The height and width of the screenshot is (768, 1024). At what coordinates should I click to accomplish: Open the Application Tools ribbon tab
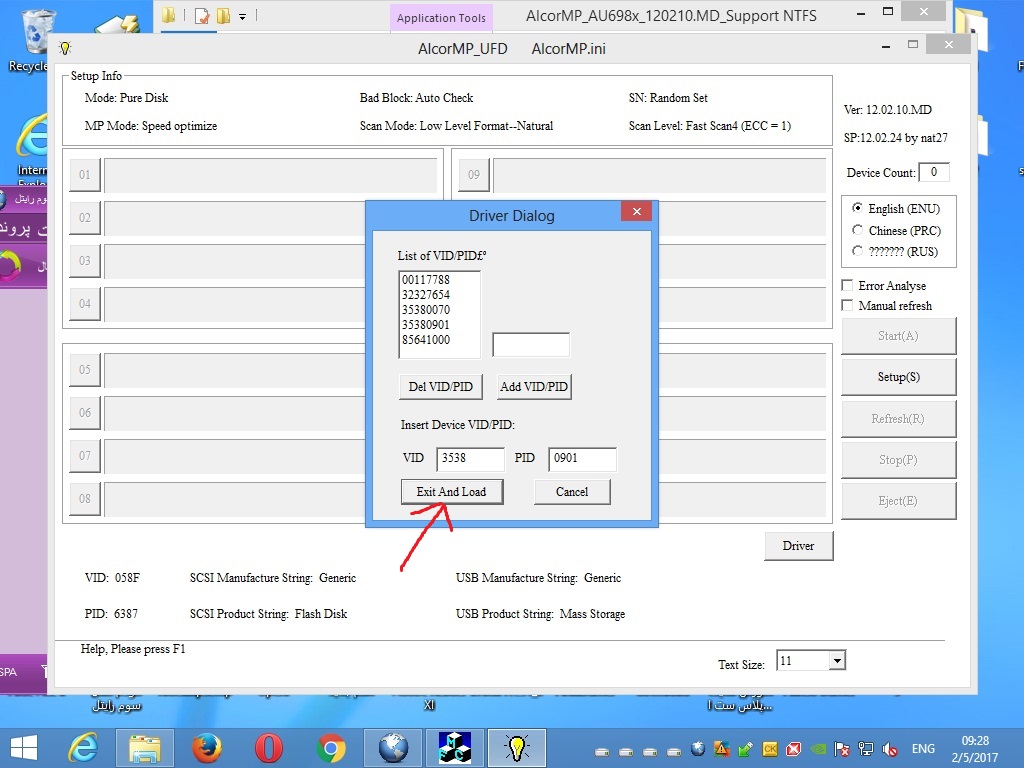[x=441, y=18]
